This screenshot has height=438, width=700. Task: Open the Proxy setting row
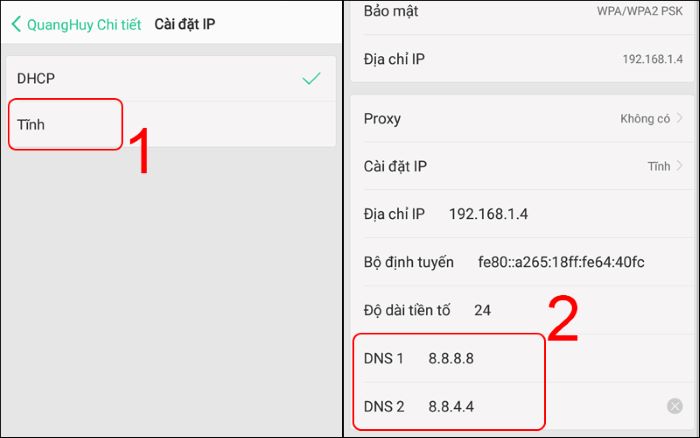point(523,119)
